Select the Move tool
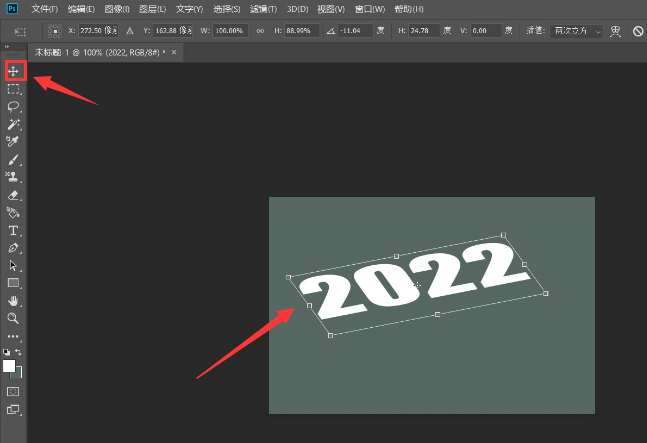647x443 pixels. pyautogui.click(x=14, y=71)
